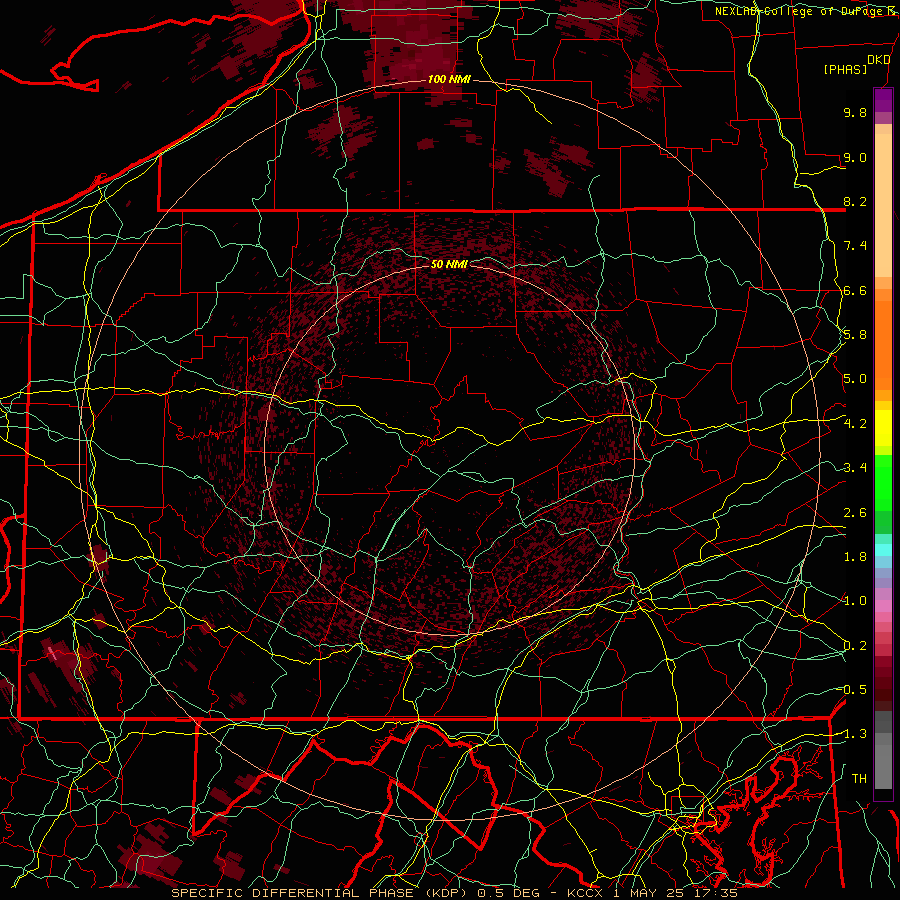
Task: Click the 100 NMI range ring label
Action: point(449,79)
